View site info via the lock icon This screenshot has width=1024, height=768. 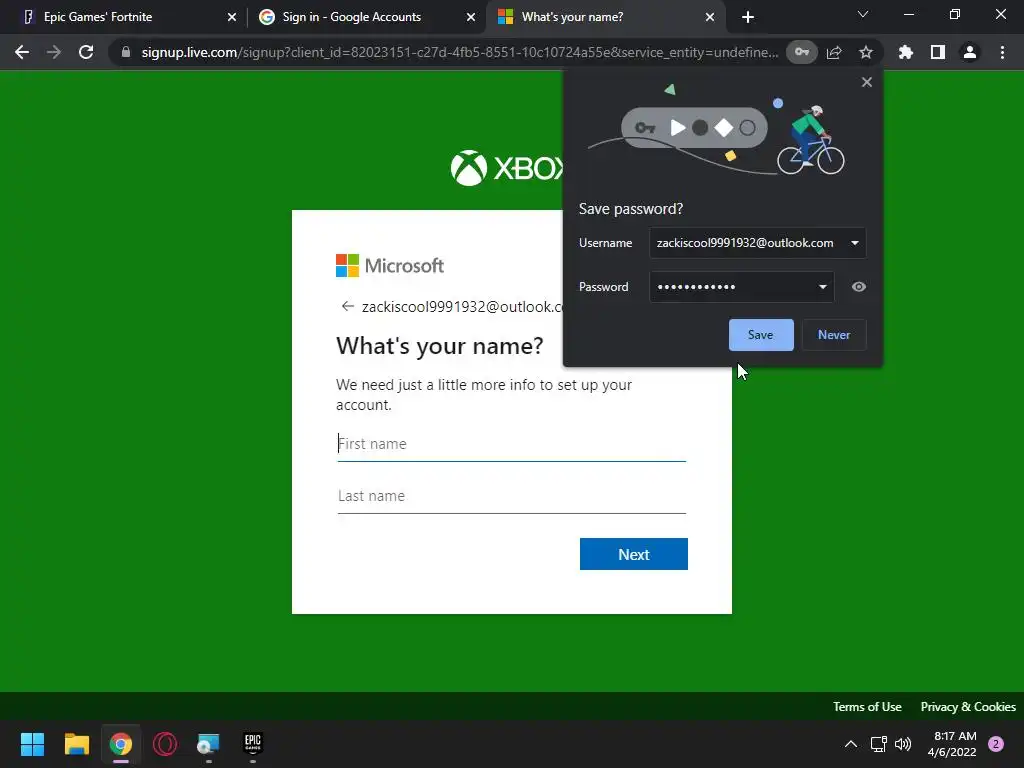click(125, 52)
